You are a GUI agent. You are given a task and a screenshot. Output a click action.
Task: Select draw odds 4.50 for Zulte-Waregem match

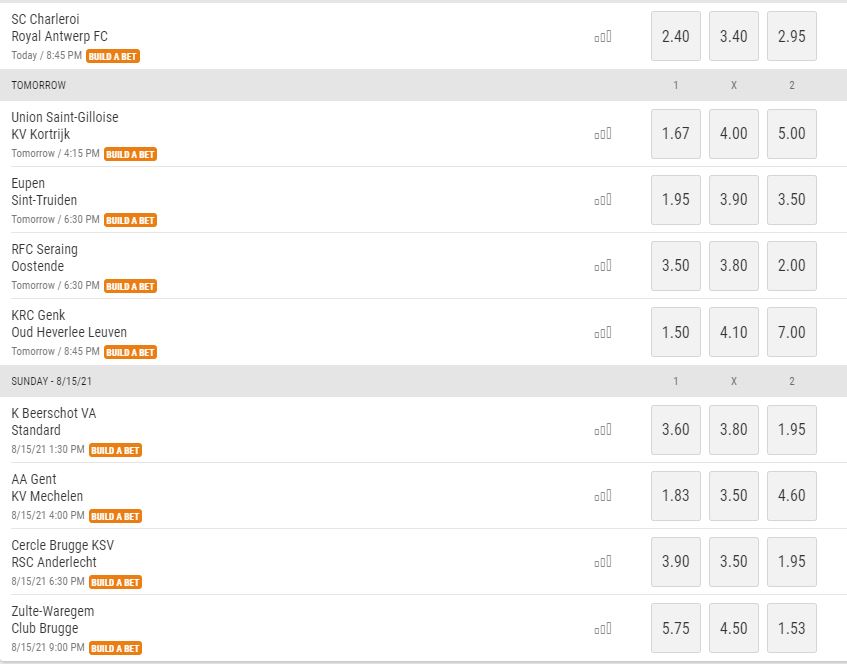[734, 628]
